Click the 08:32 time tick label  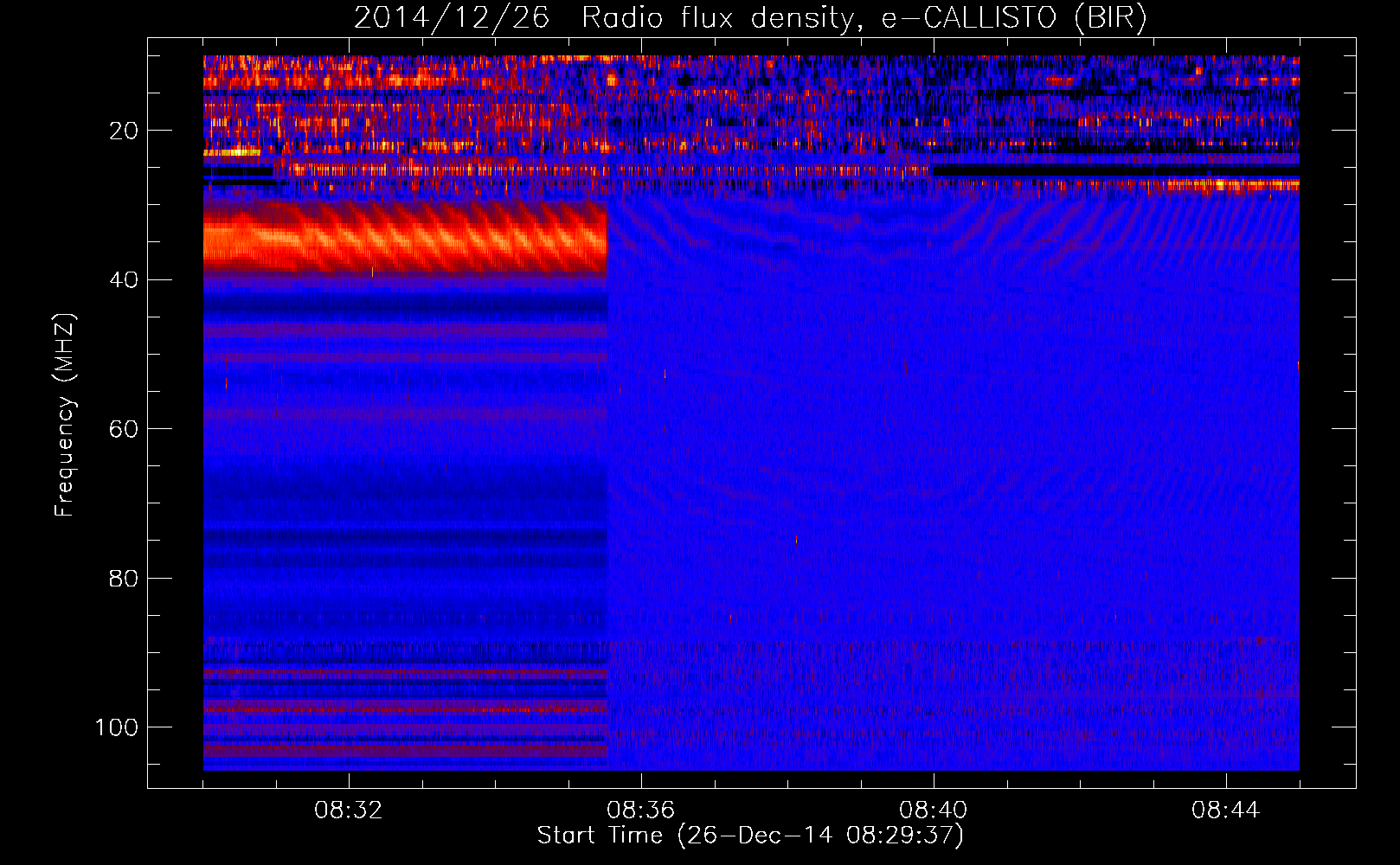pos(349,811)
